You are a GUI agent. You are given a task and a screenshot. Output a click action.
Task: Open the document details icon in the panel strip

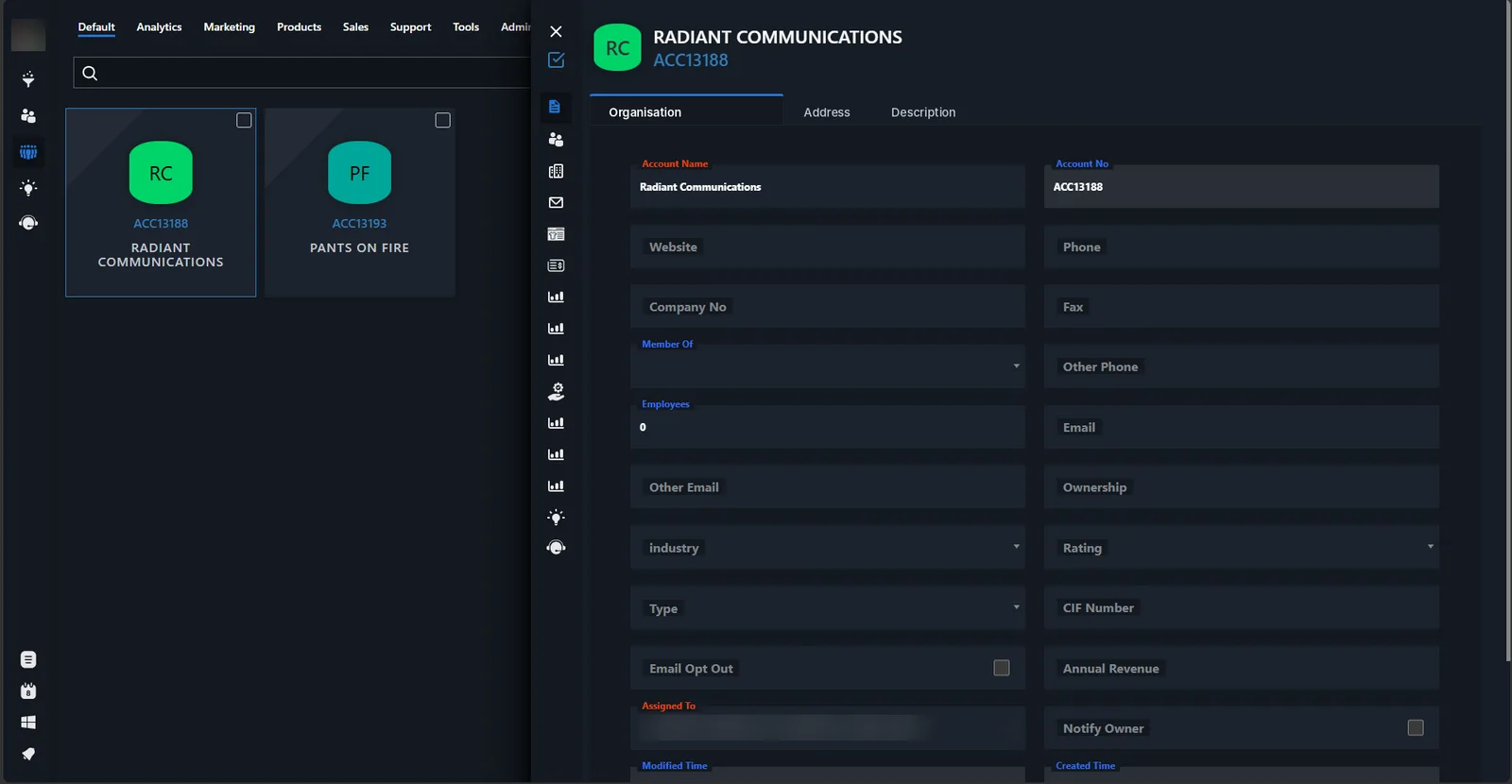pos(556,107)
